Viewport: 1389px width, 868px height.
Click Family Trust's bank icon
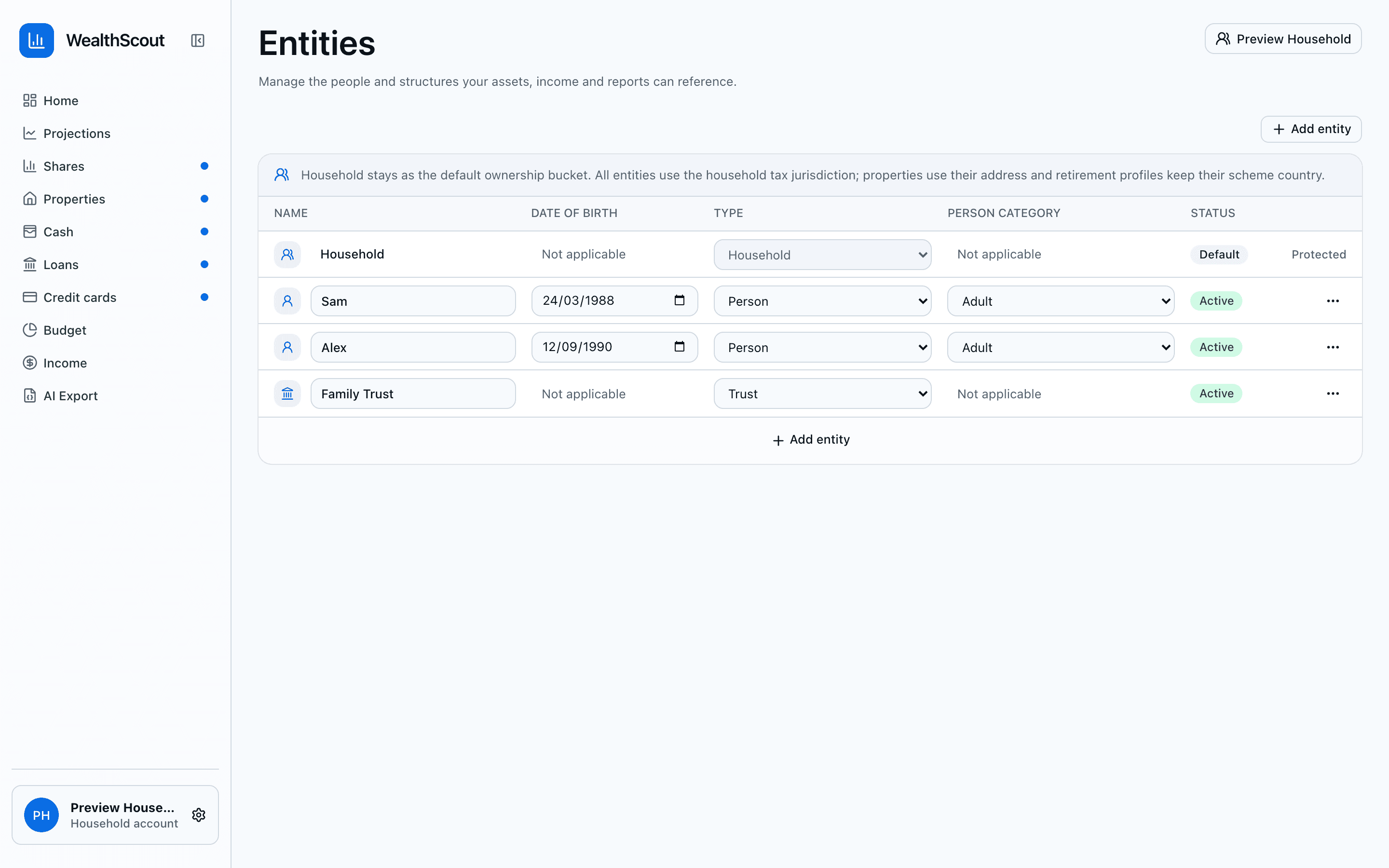point(287,394)
